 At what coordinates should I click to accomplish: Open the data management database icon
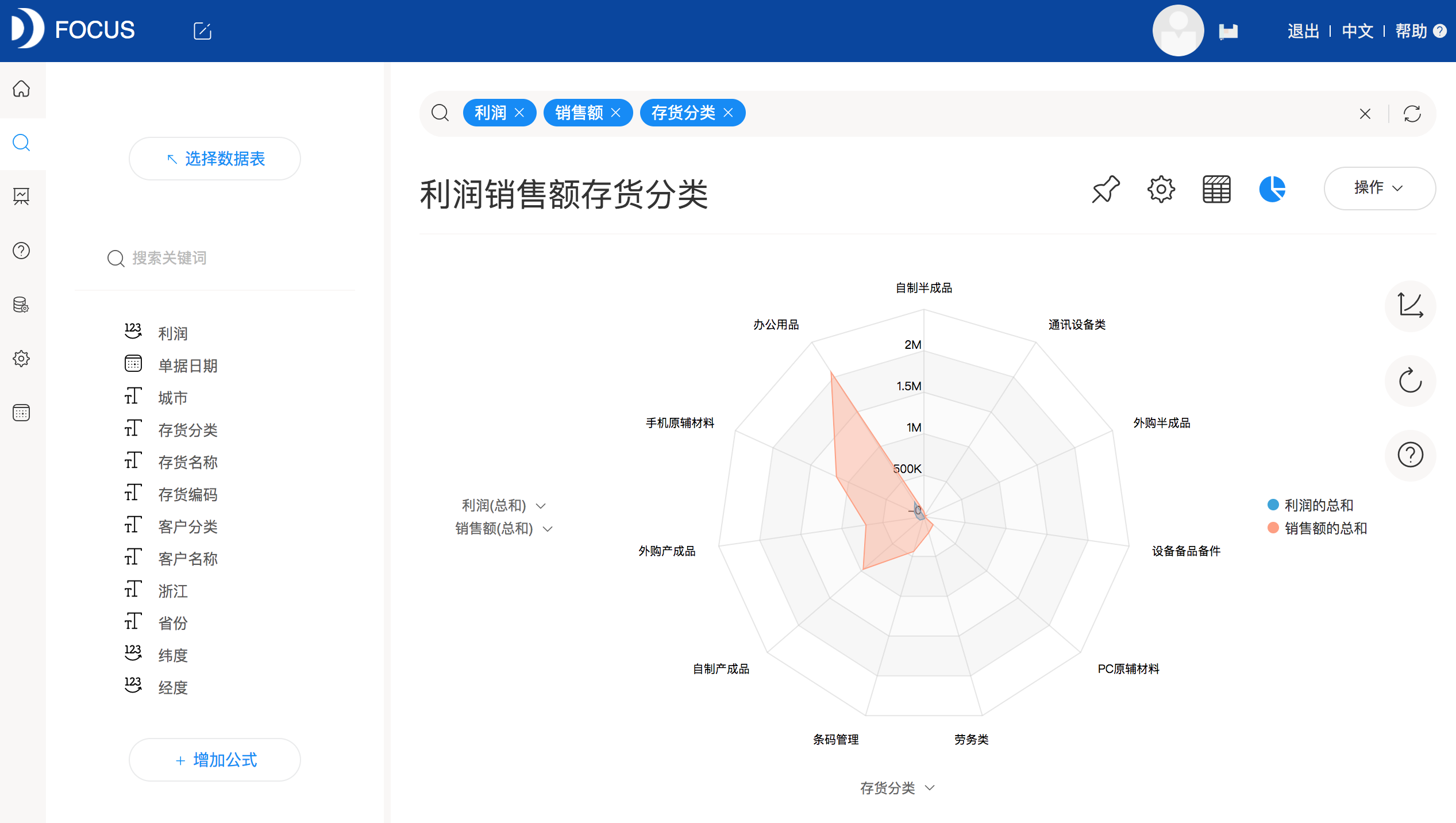(21, 305)
